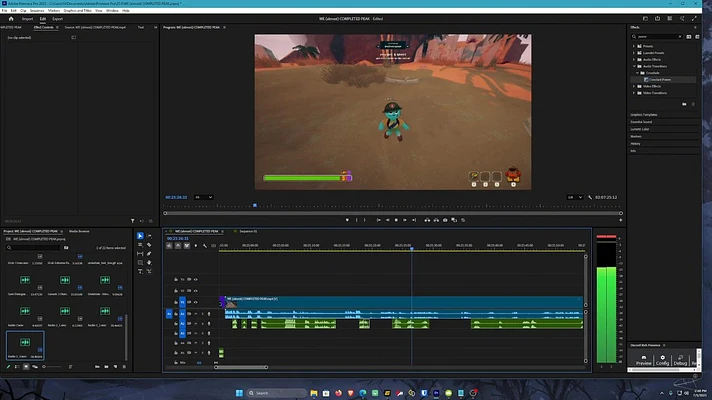
Task: Open the Fit zoom level dropdown
Action: point(203,198)
